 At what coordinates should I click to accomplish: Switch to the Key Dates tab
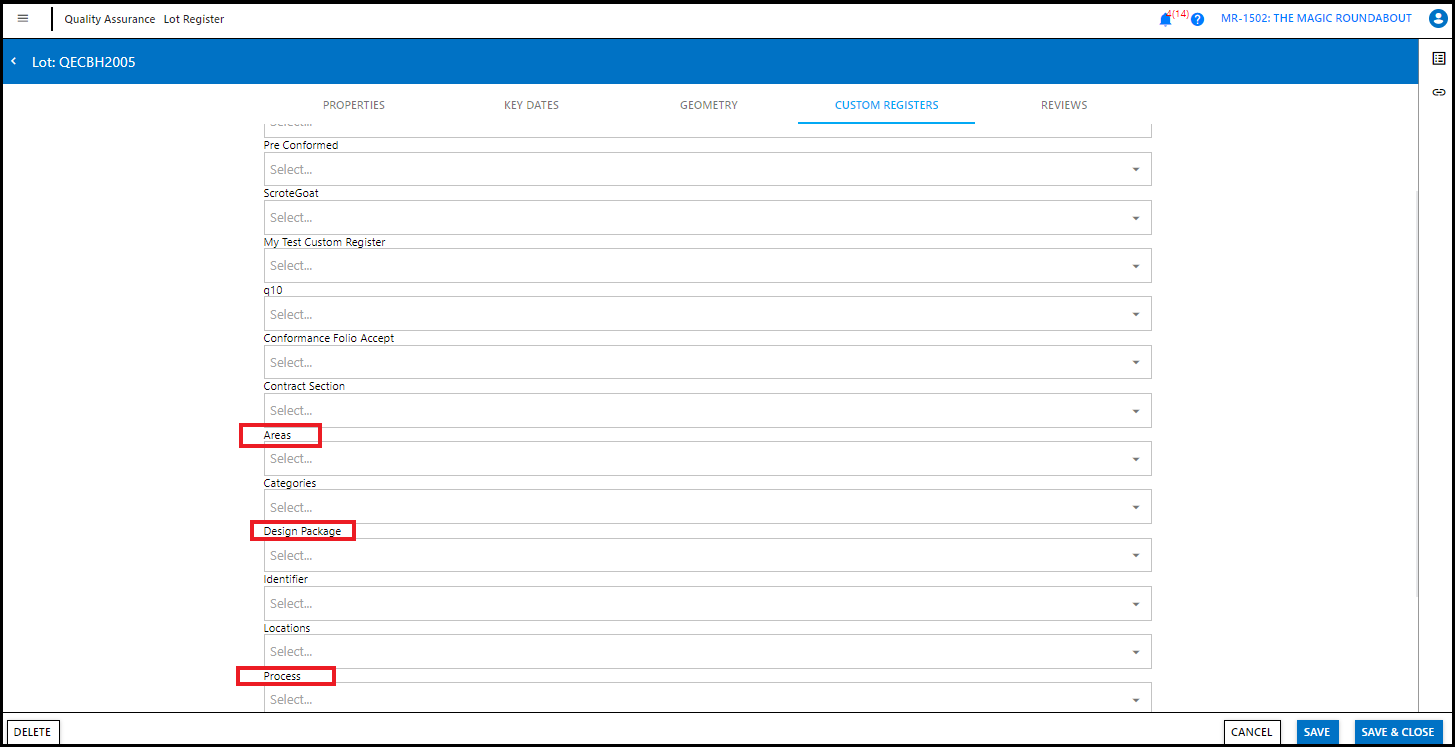pos(531,105)
